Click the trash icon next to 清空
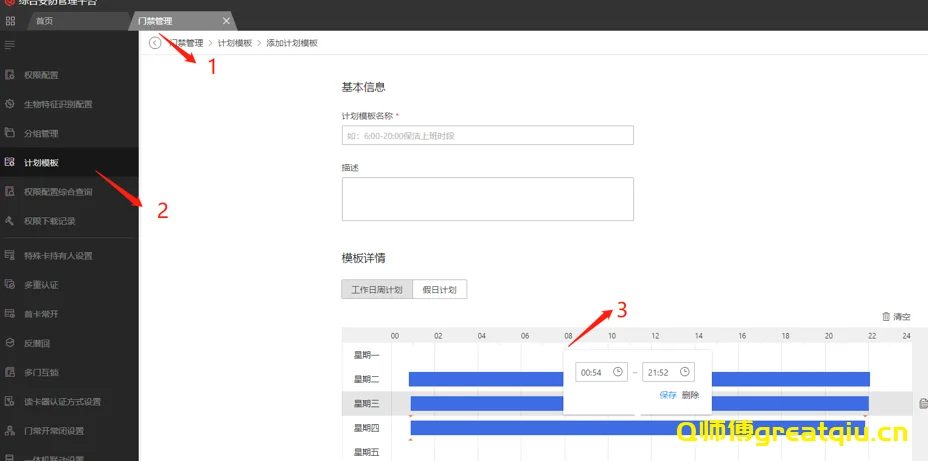 pos(886,316)
